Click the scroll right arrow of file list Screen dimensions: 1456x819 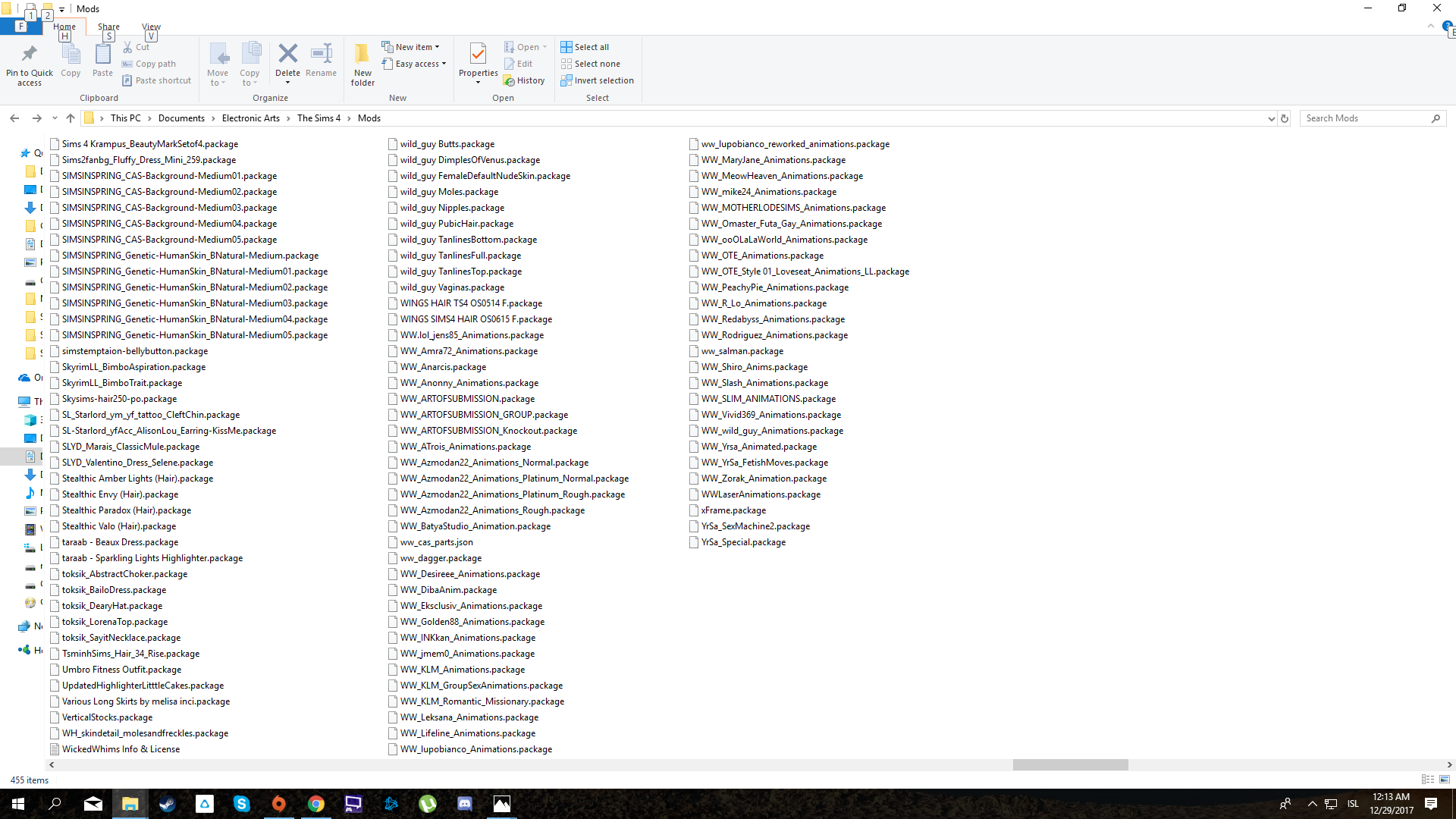[x=1449, y=765]
